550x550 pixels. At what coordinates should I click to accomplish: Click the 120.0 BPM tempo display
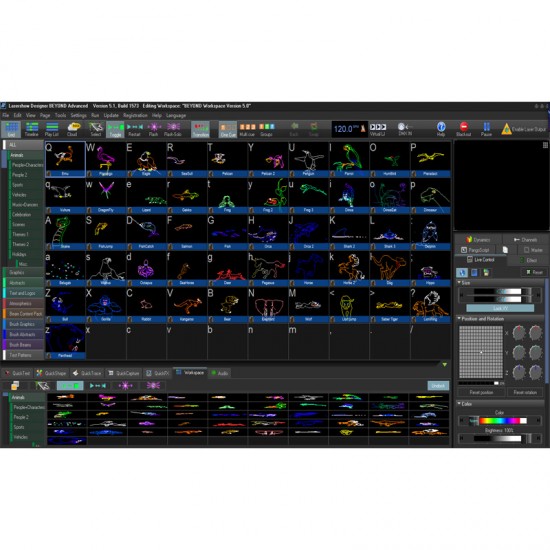(x=349, y=129)
